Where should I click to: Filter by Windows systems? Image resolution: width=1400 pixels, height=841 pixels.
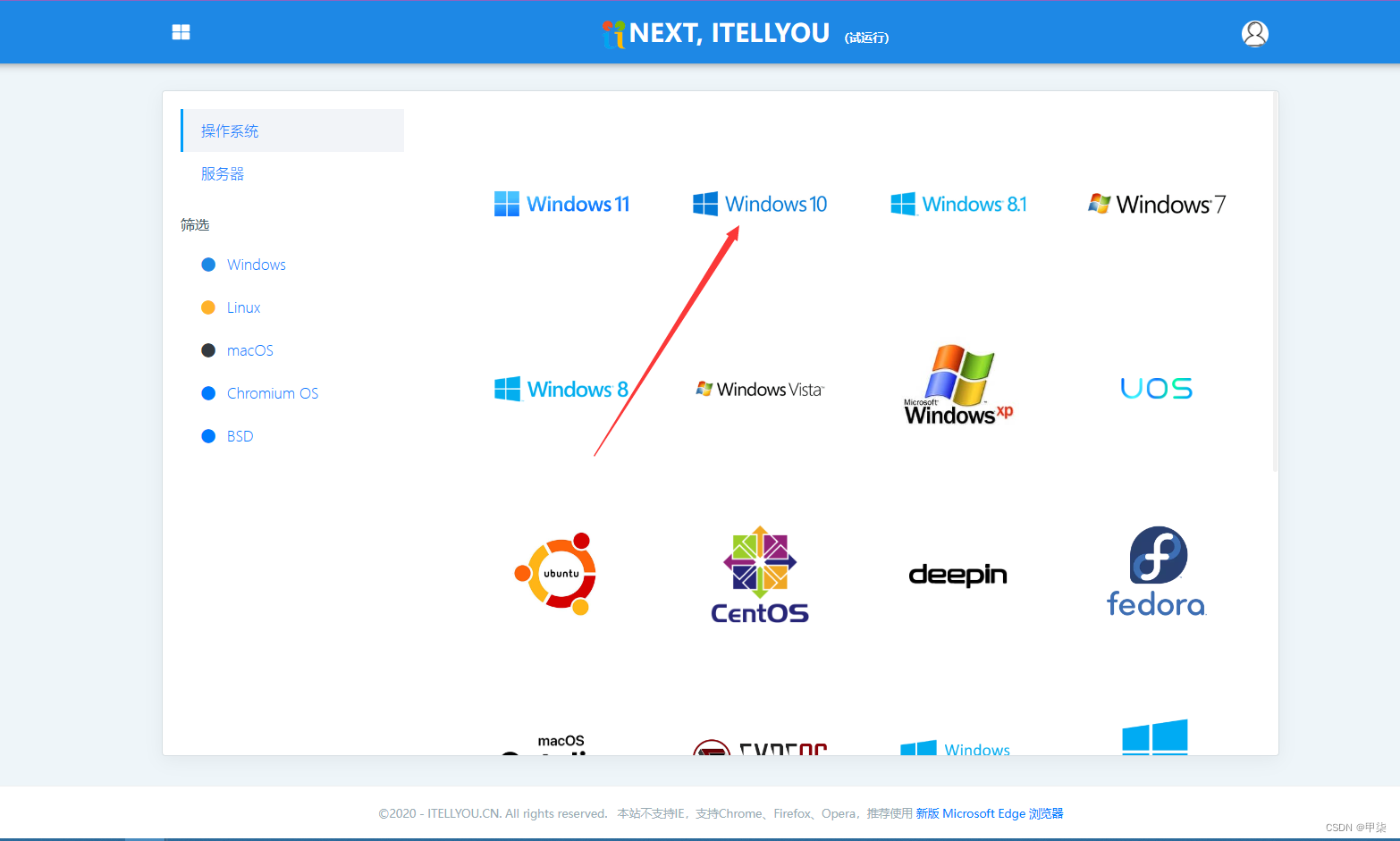pos(244,265)
